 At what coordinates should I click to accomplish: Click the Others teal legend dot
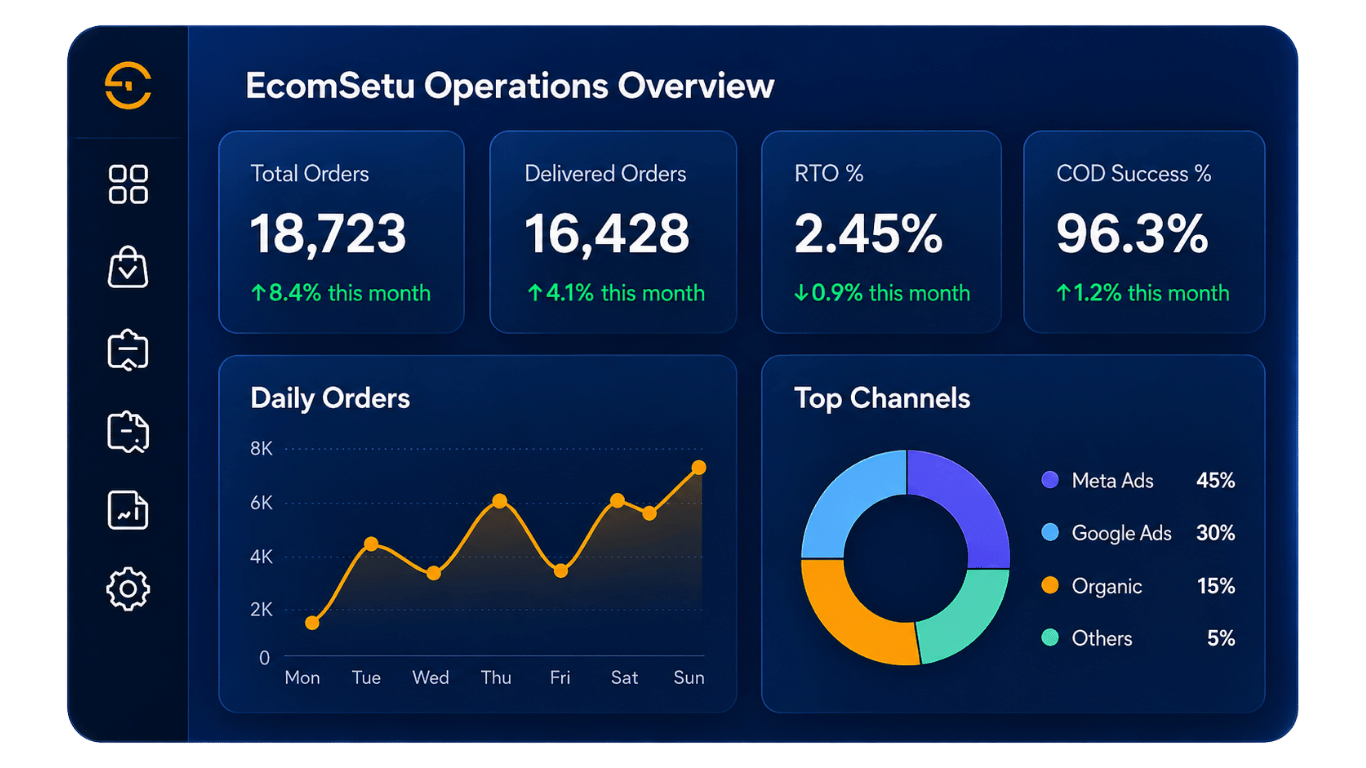tap(1050, 638)
